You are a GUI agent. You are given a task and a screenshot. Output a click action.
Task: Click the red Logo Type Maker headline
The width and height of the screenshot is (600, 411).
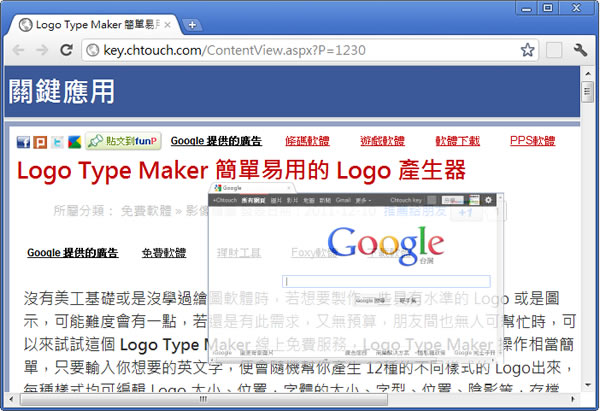pyautogui.click(x=241, y=170)
